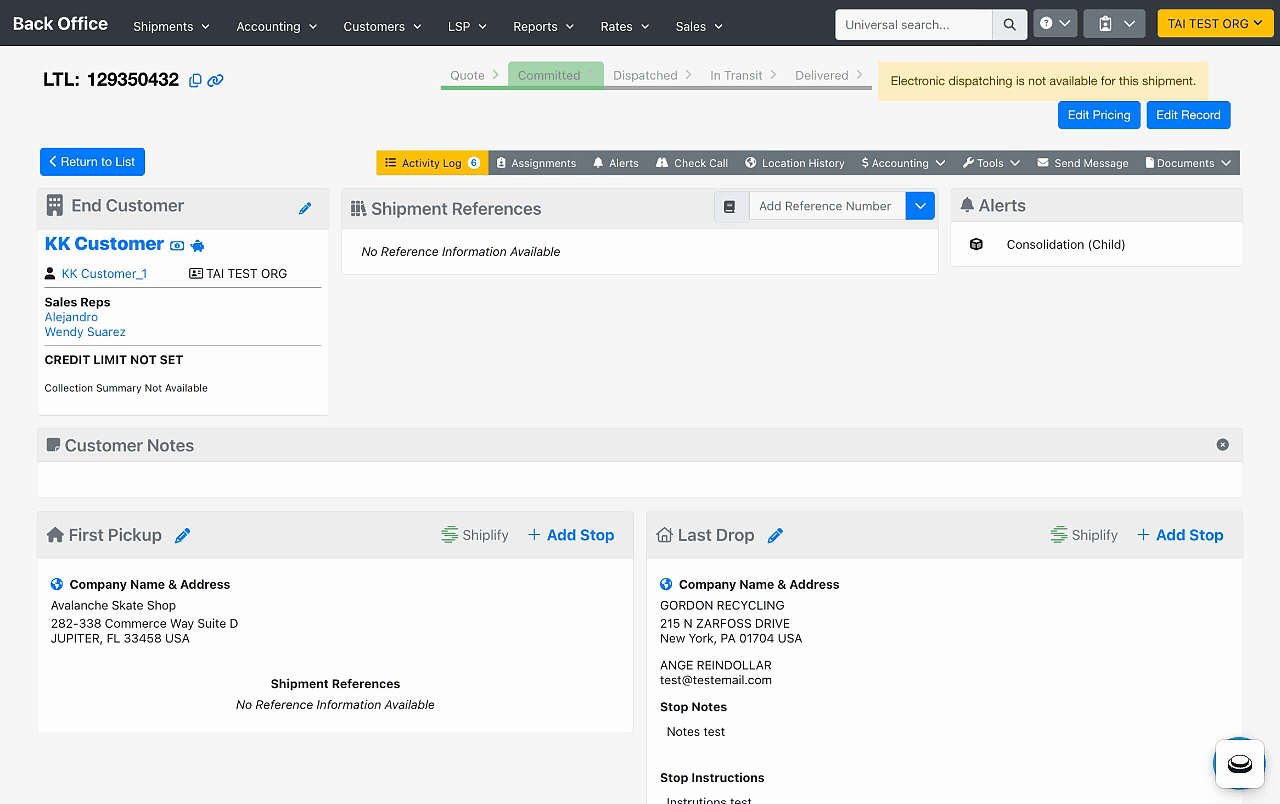
Task: Click Return to List
Action: pyautogui.click(x=92, y=162)
